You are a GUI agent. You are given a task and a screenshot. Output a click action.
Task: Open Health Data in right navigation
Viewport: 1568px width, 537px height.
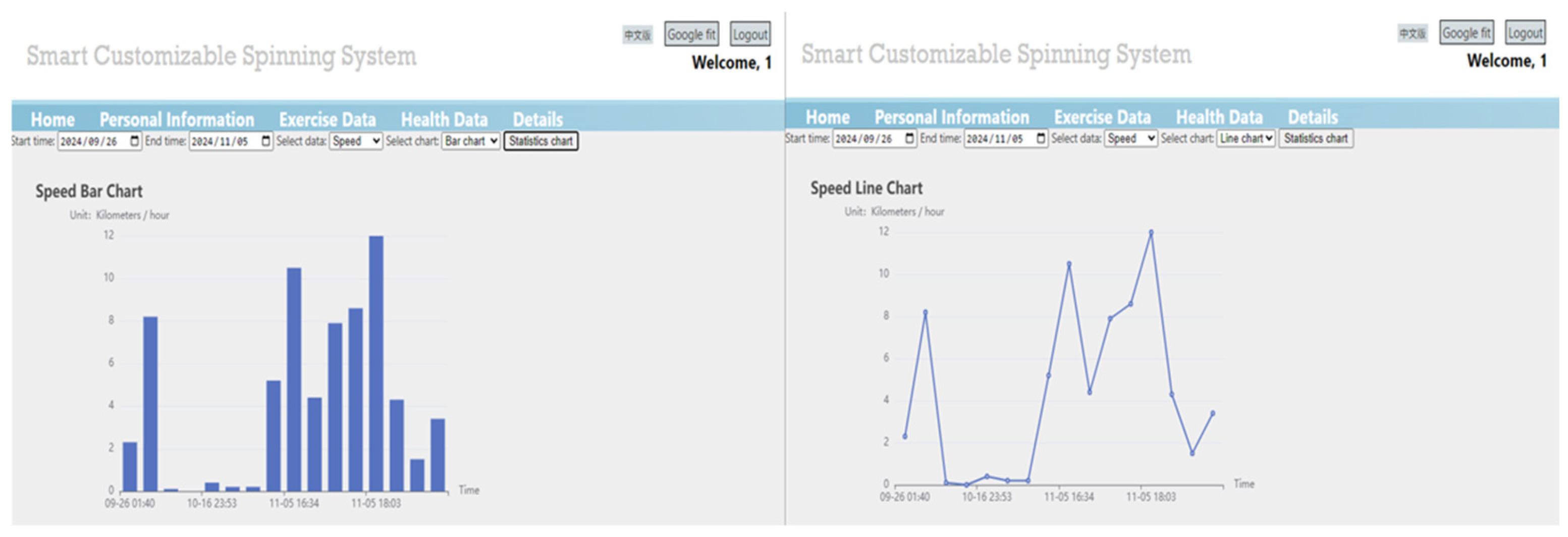(1219, 117)
